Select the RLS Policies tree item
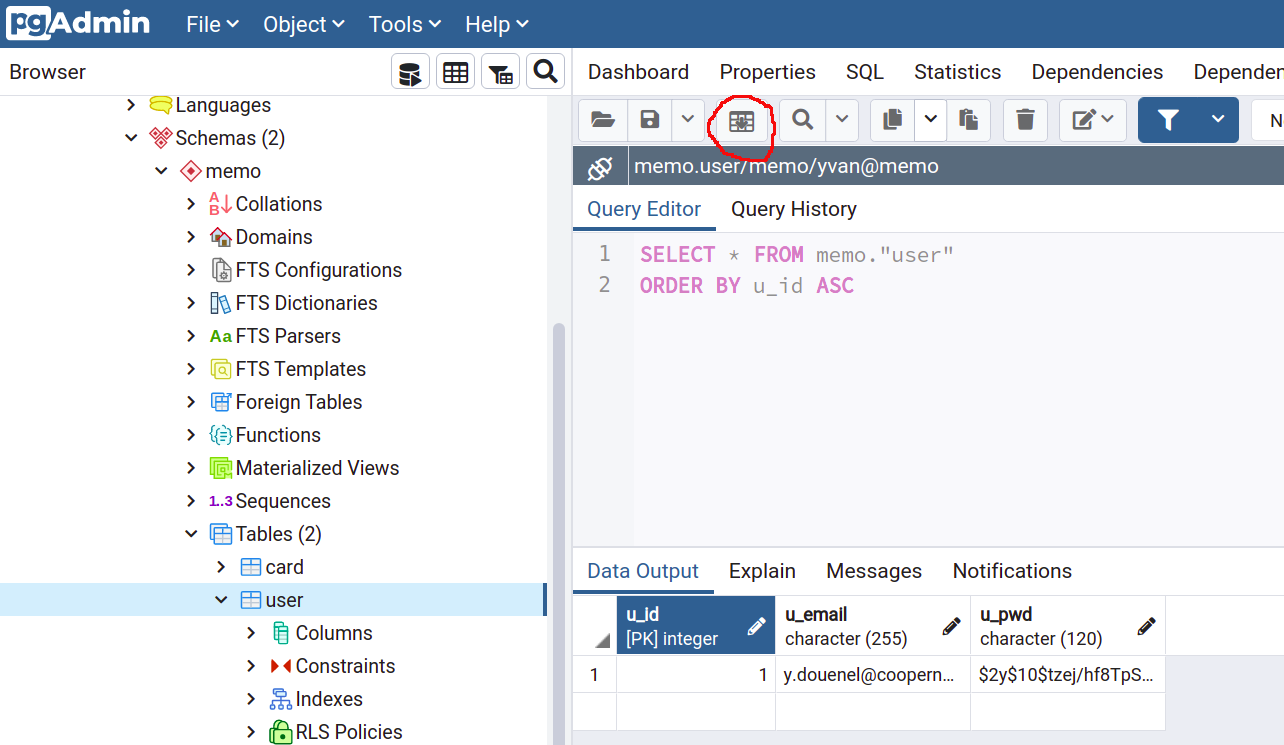The image size is (1284, 745). pyautogui.click(x=349, y=732)
